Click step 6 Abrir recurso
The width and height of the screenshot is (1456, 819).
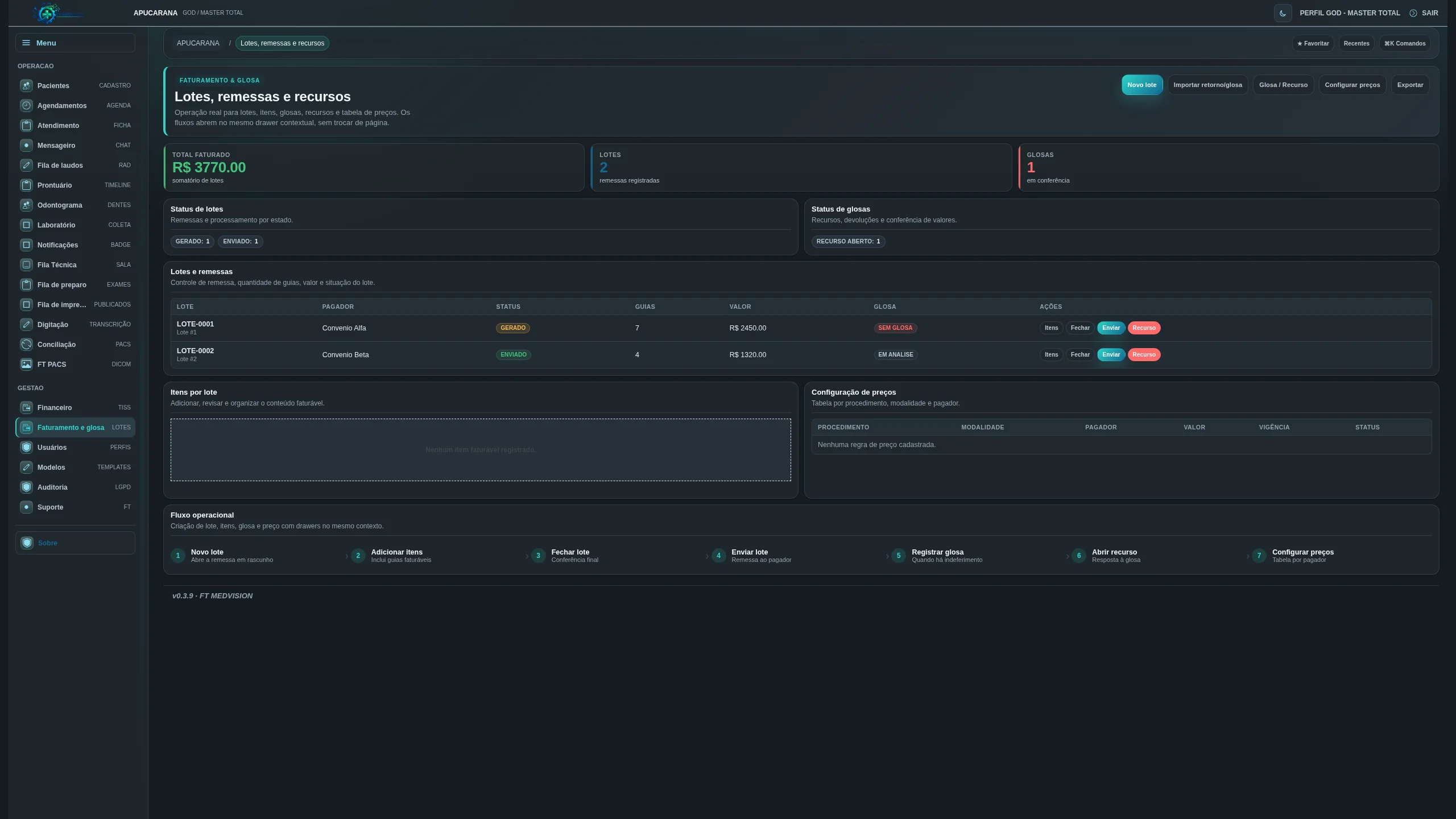tap(1106, 556)
